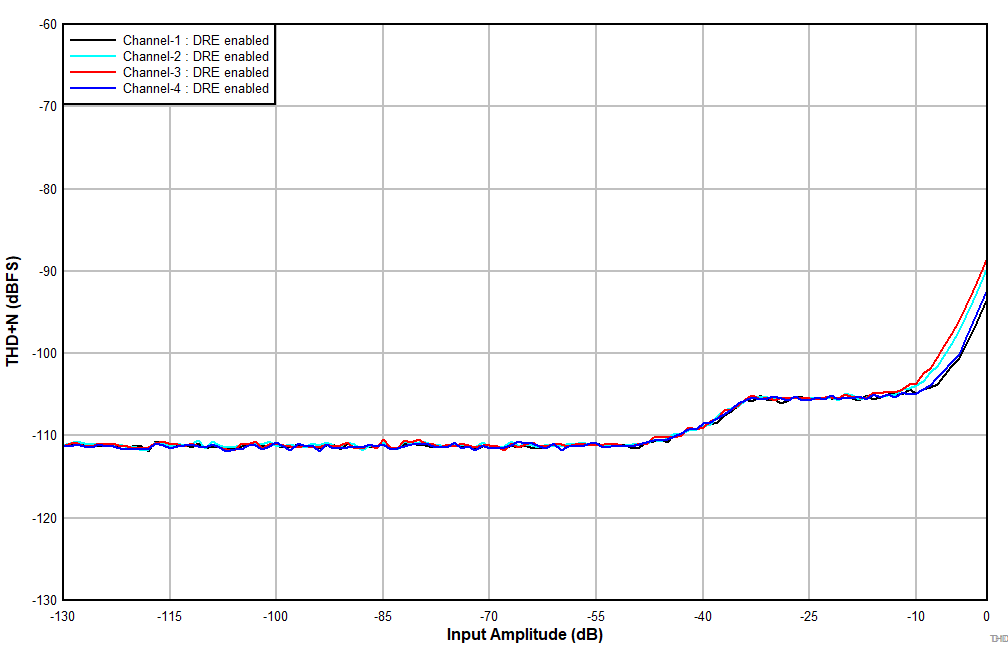1008x652 pixels.
Task: Expand the legend box in the top-left corner
Action: tap(170, 64)
